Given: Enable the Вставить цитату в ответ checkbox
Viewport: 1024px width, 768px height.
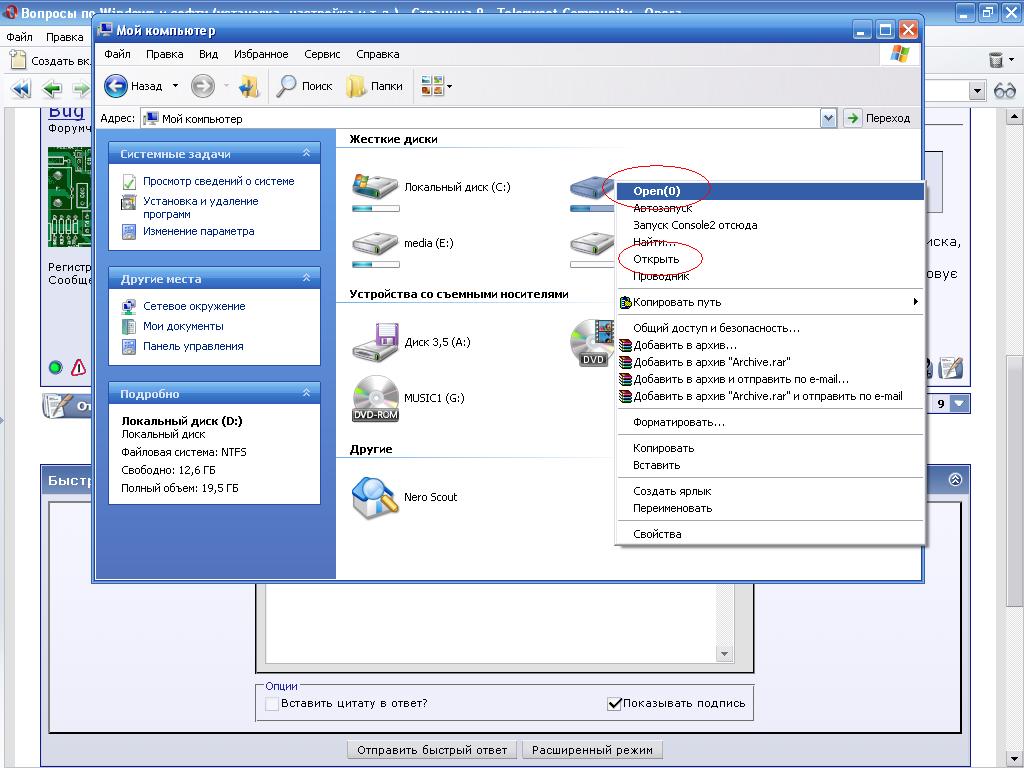Looking at the screenshot, I should 272,703.
